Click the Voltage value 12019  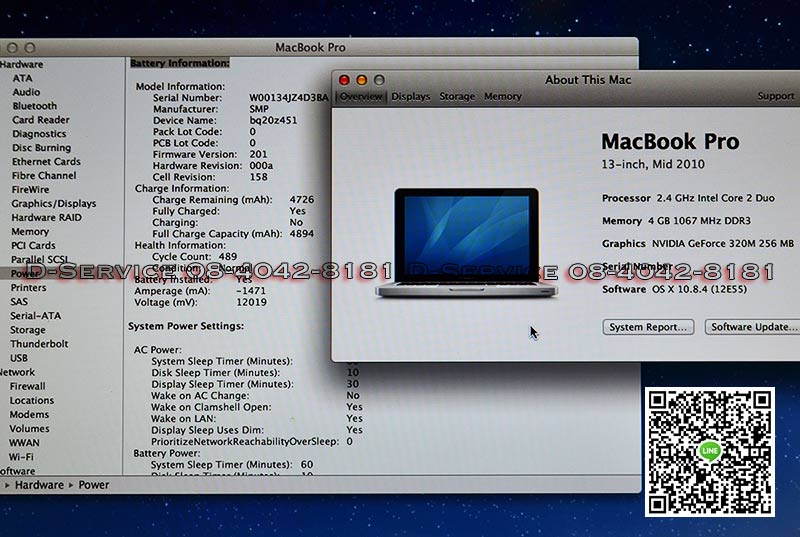252,302
